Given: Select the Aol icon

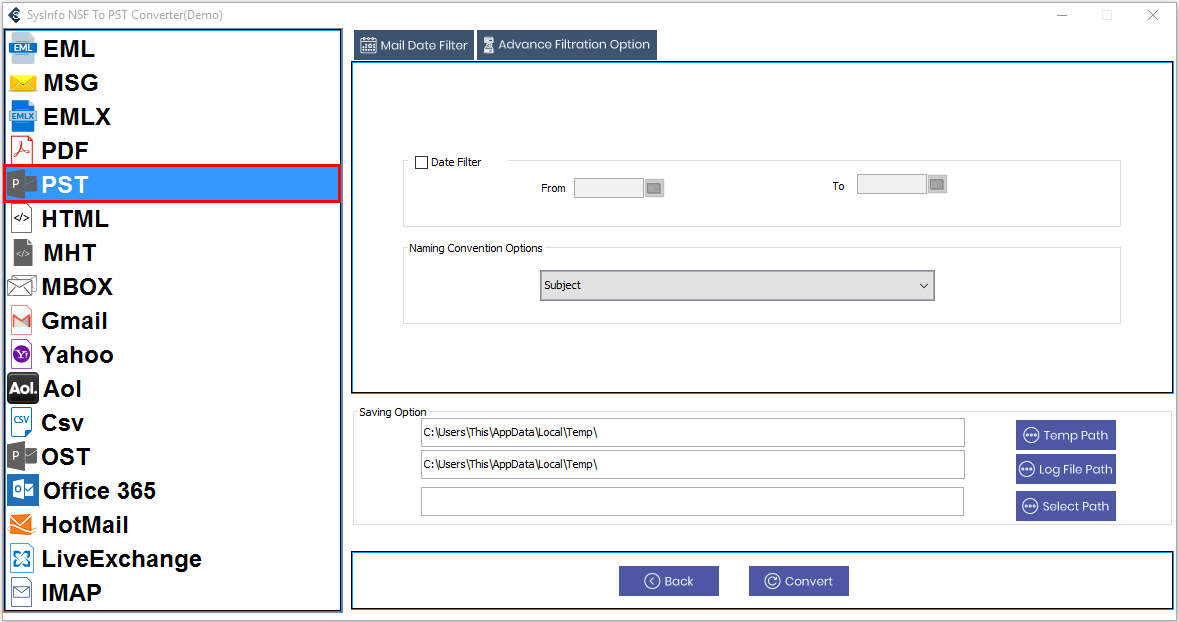Looking at the screenshot, I should point(22,388).
